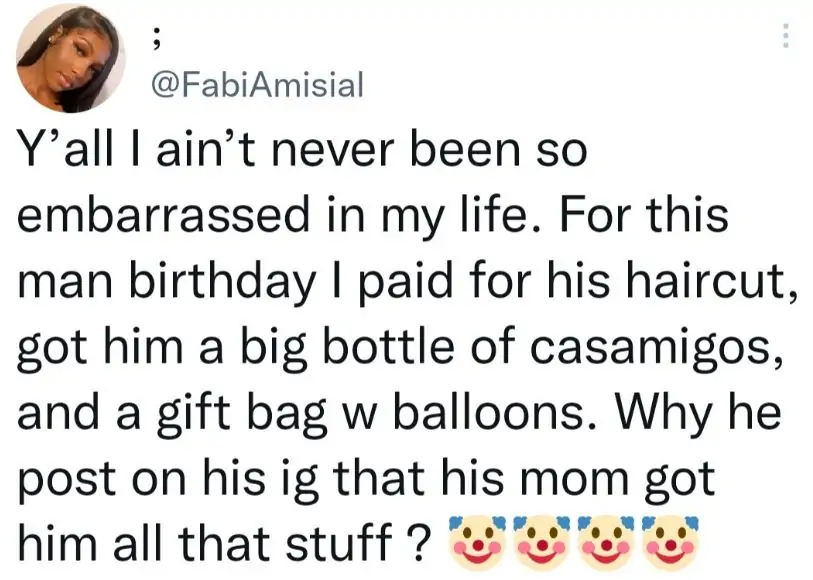Click the user's profile picture
The image size is (813, 580).
[69, 58]
